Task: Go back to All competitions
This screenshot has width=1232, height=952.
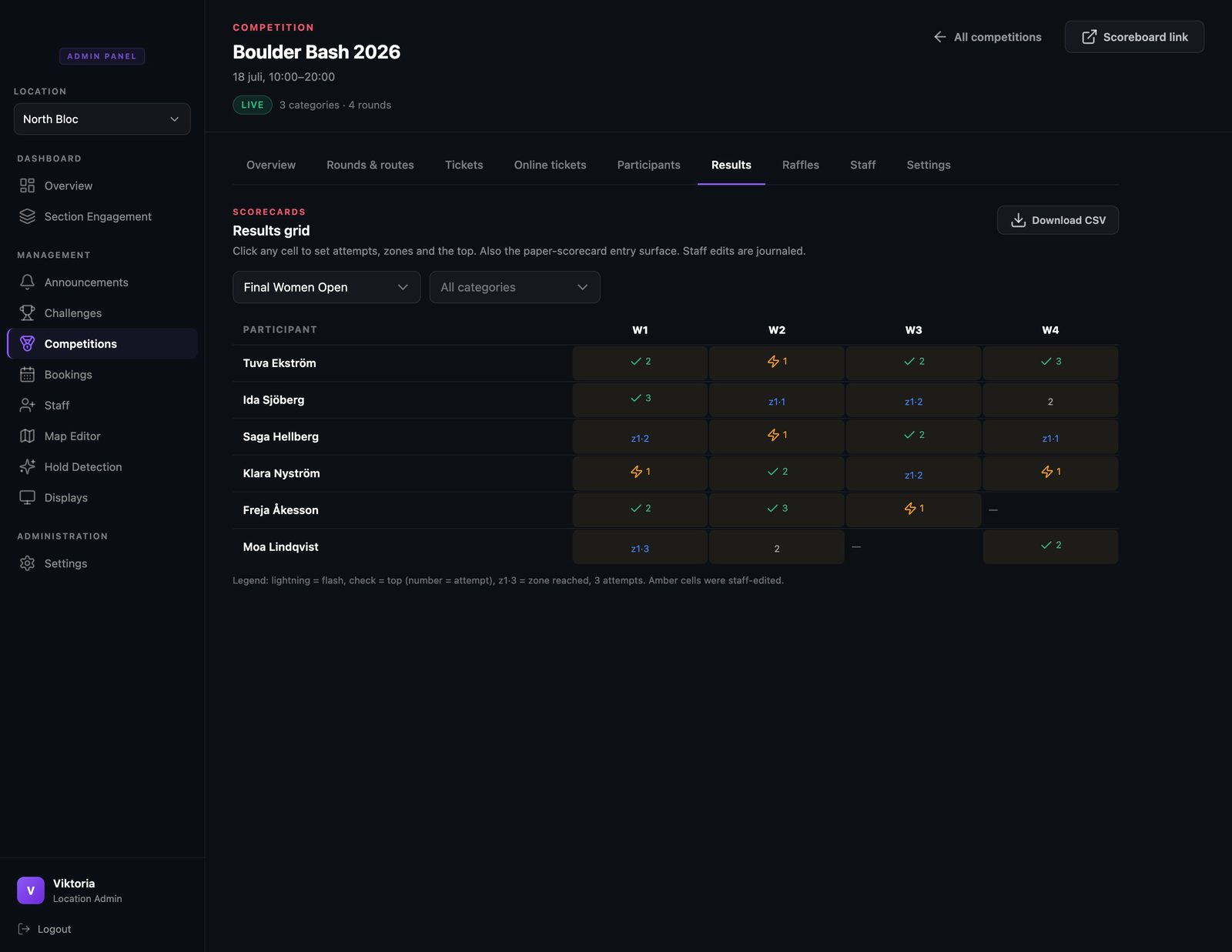Action: click(x=987, y=37)
